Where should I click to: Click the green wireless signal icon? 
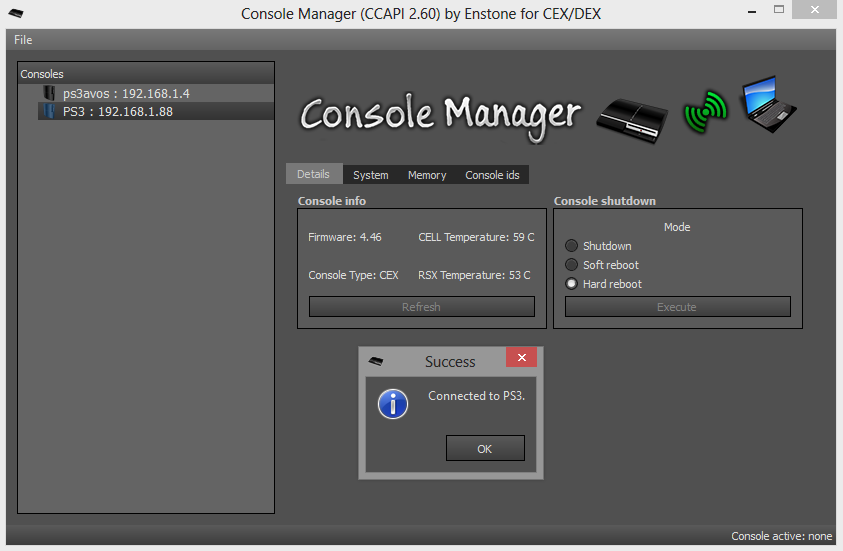(705, 112)
